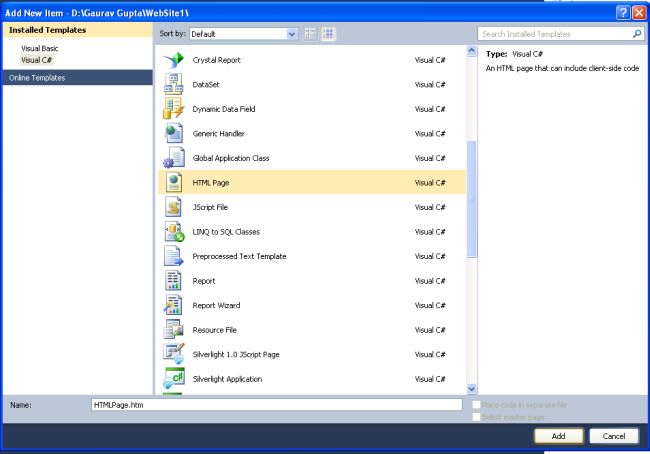Screen dimensions: 650x454
Task: Select the Installed Templates section
Action: coord(78,30)
